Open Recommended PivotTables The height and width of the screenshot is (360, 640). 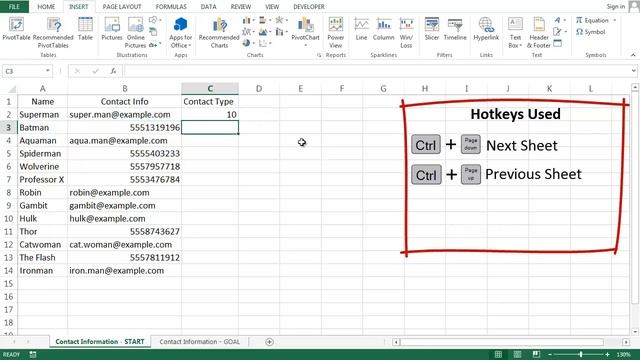53,33
